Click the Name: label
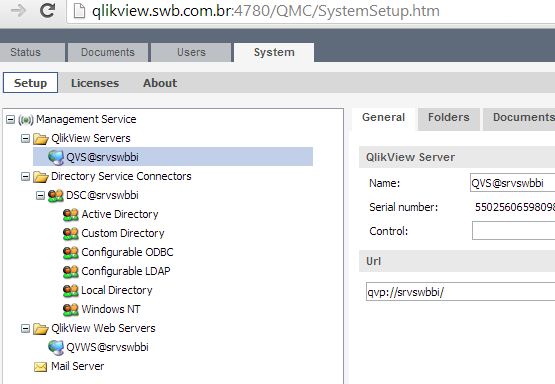The image size is (555, 384). [x=384, y=183]
